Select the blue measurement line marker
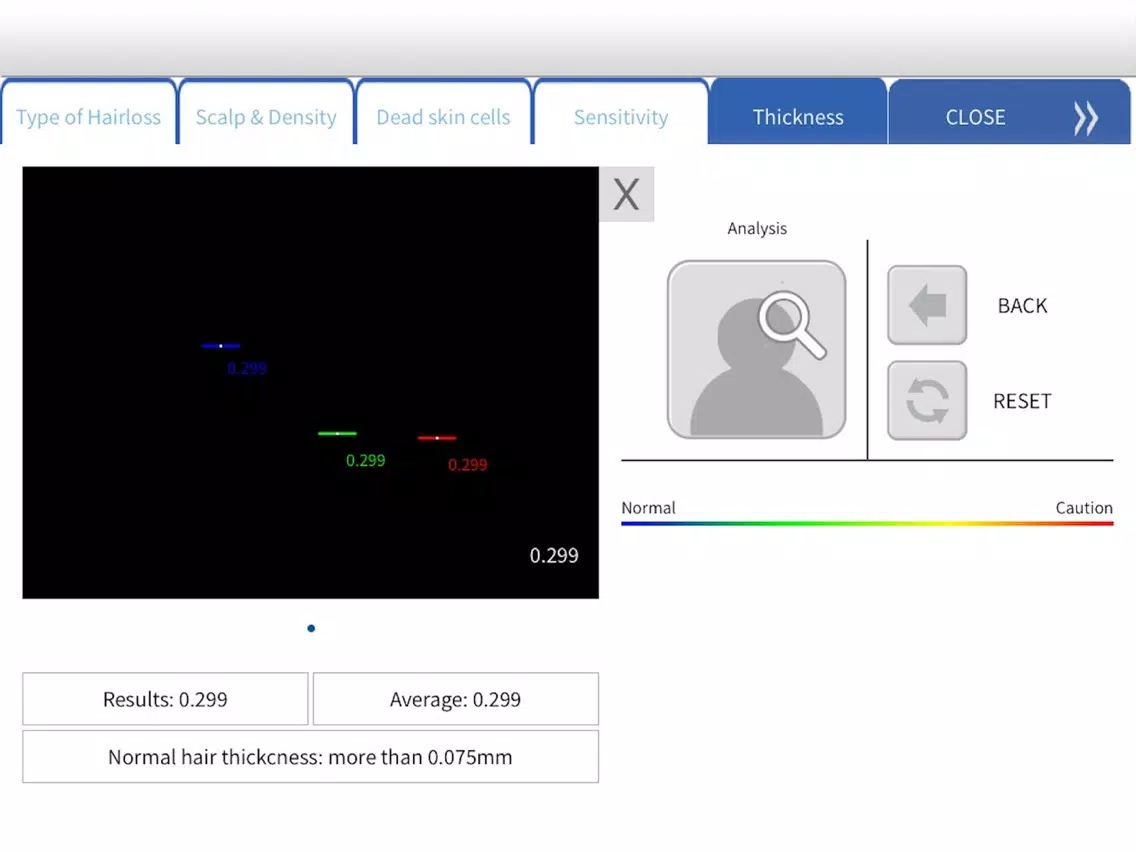The height and width of the screenshot is (852, 1136). click(221, 346)
